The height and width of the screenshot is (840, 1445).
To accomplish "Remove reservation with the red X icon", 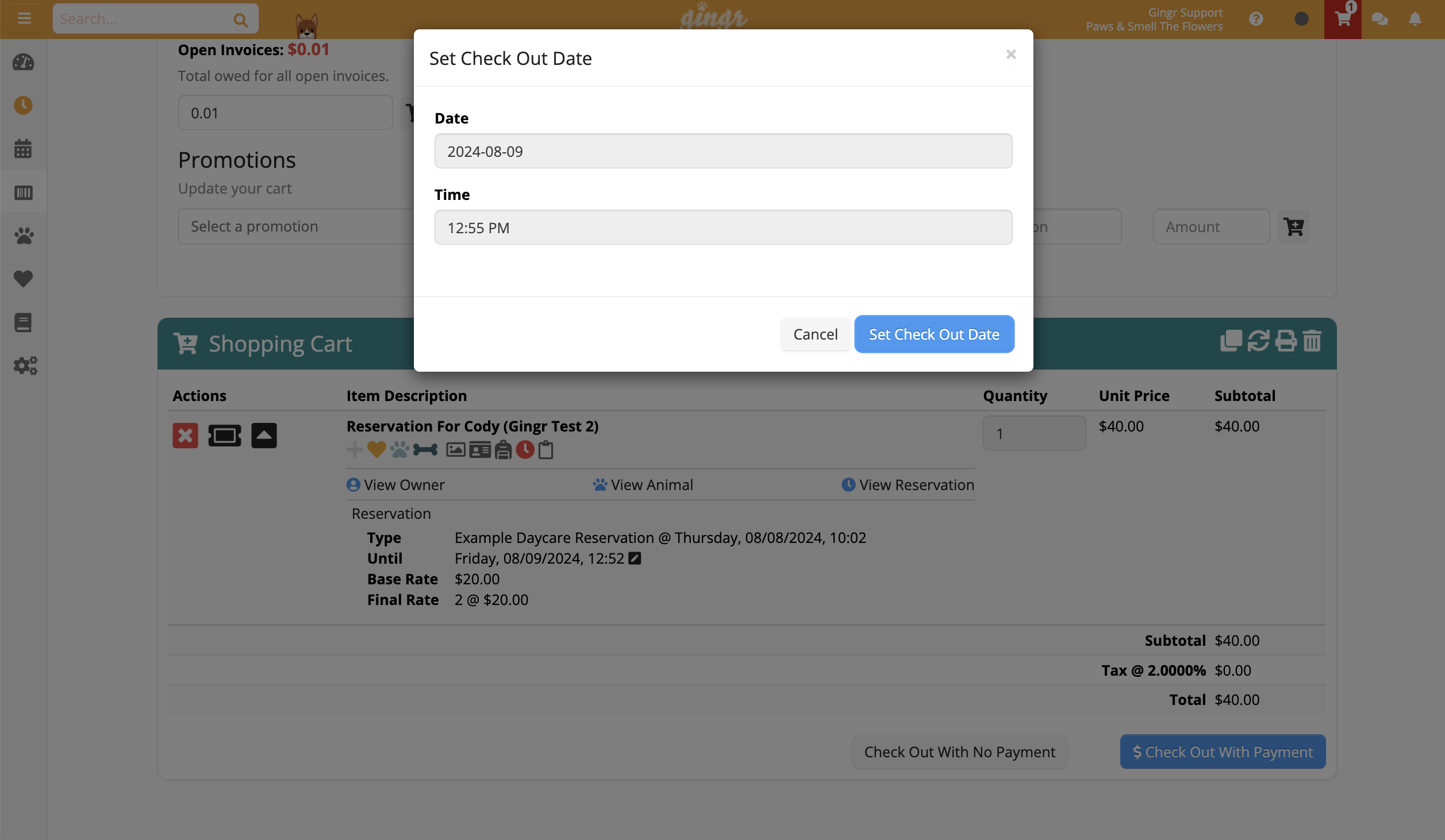I will tap(185, 436).
